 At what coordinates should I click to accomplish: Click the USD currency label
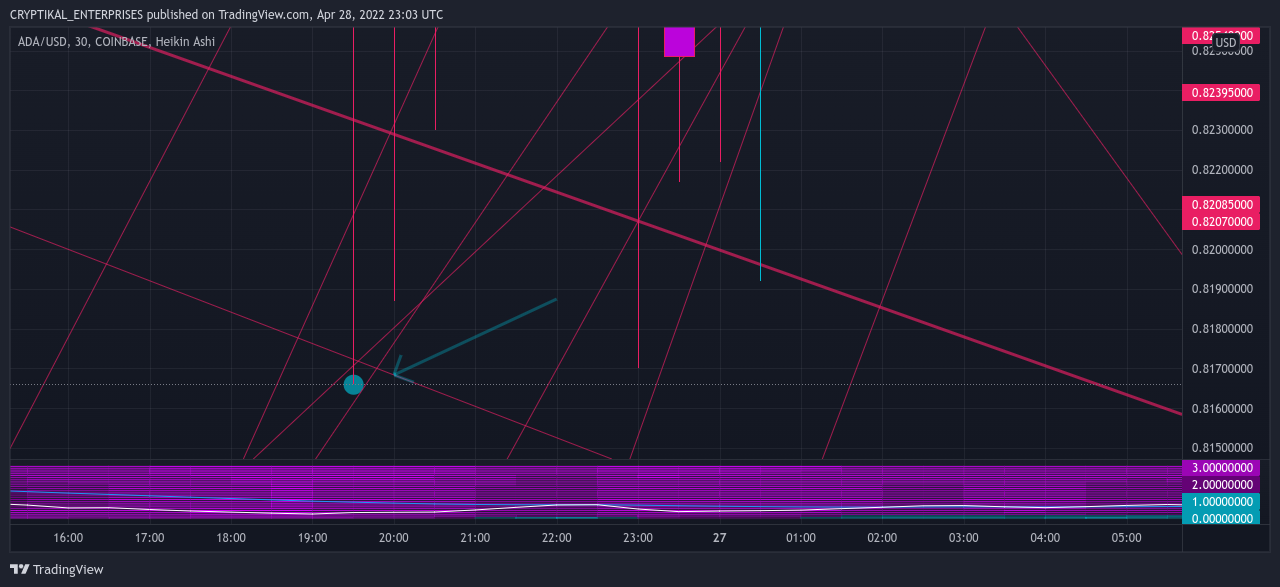[x=1226, y=43]
